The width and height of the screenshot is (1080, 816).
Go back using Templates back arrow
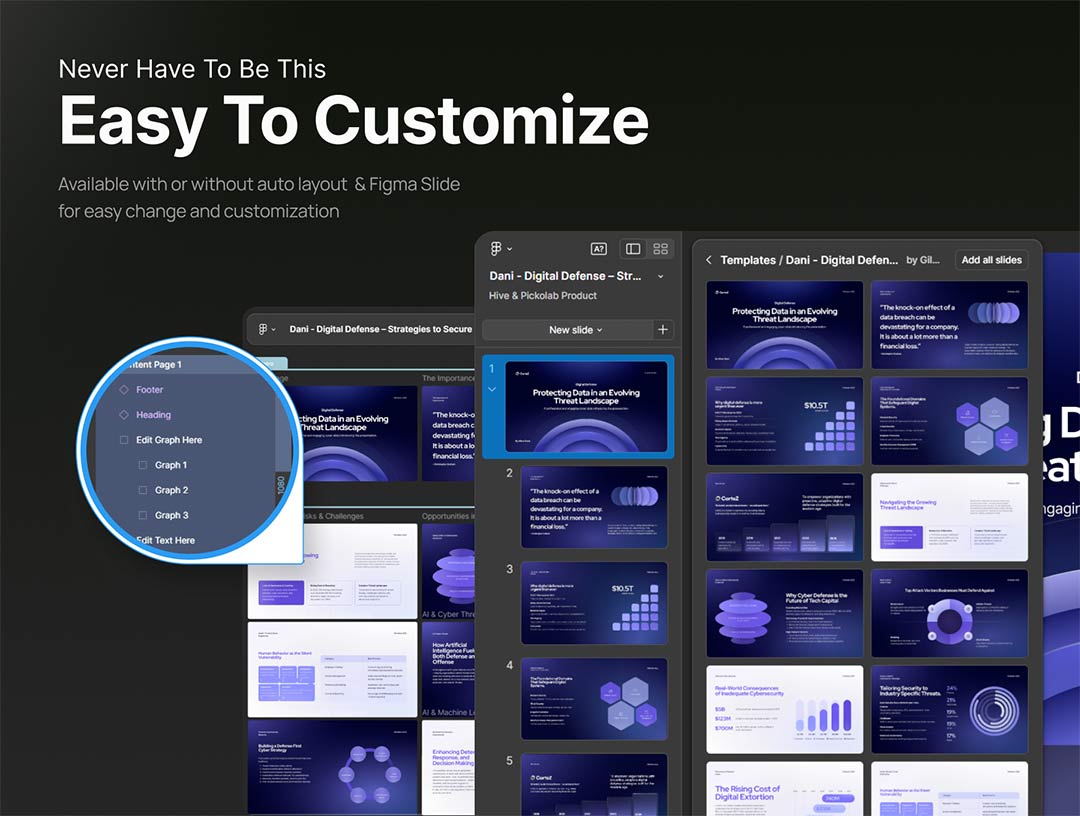tap(709, 260)
